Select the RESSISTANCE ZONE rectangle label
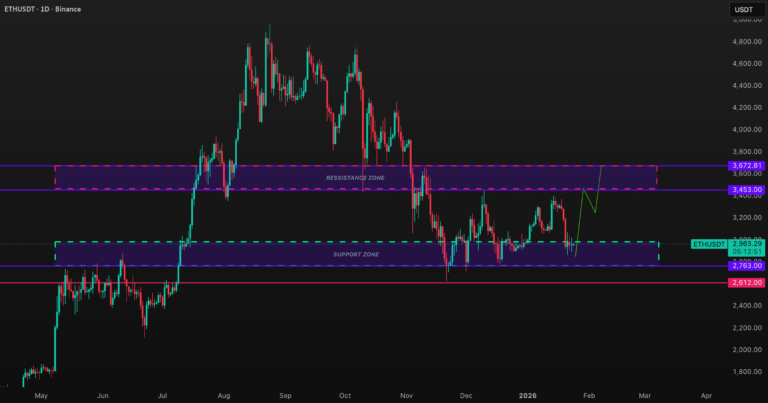The image size is (768, 403). pos(355,178)
